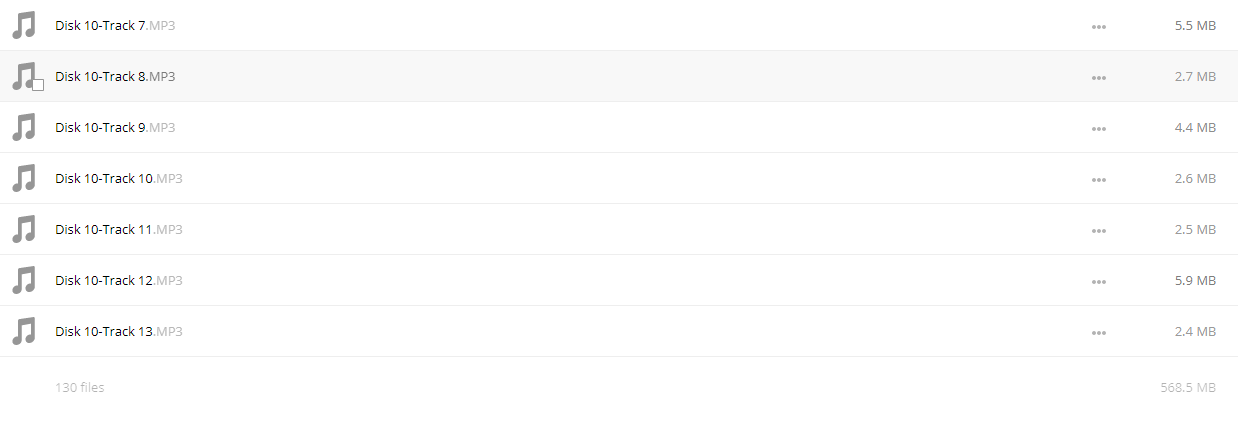The height and width of the screenshot is (436, 1238).
Task: Select the Disk 10-Track 13.MP3 filename
Action: (119, 332)
